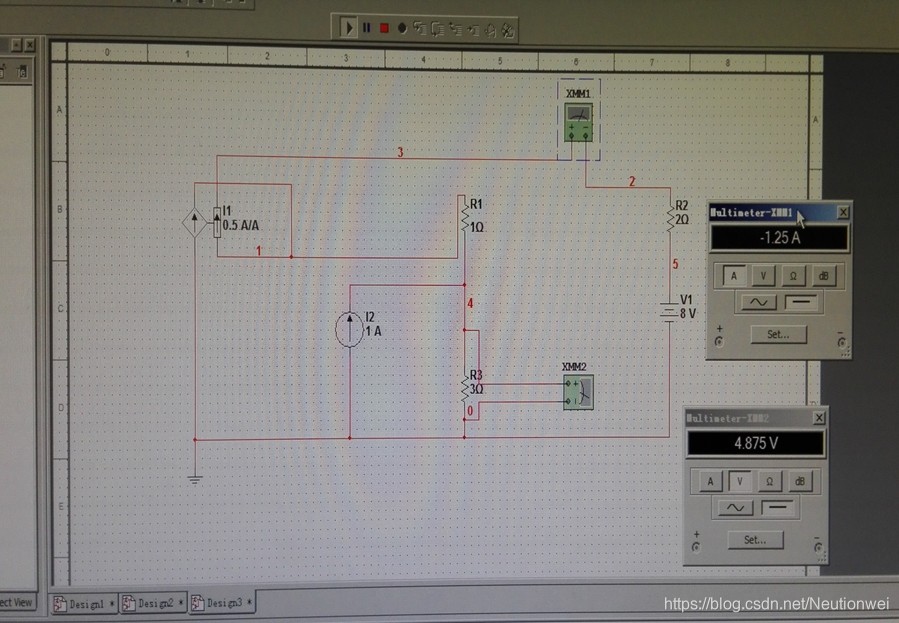Close the left side panel
Screen dimensions: 899x623
coord(30,44)
